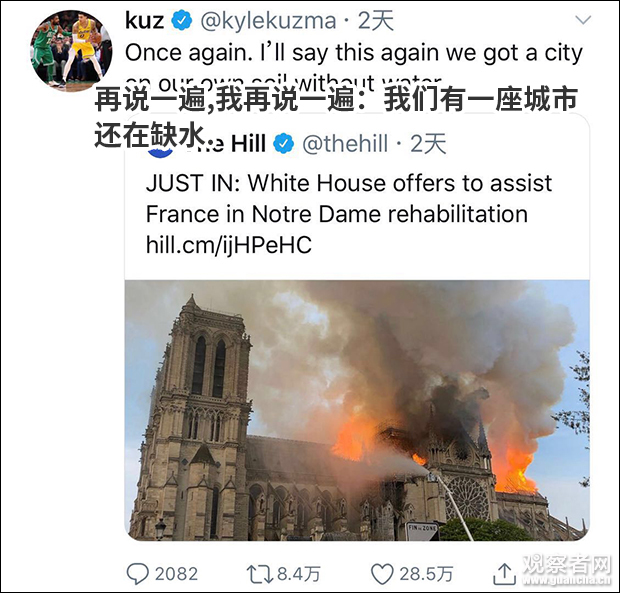Image resolution: width=620 pixels, height=593 pixels.
Task: Click The Hill's partially hidden avatar
Action: (160, 151)
